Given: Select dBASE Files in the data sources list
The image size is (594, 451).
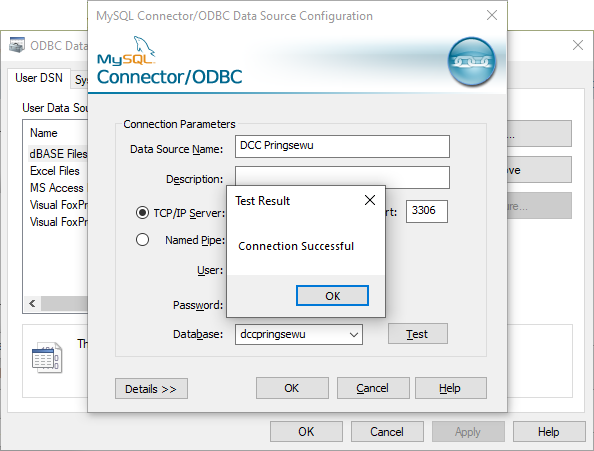Looking at the screenshot, I should (x=58, y=154).
